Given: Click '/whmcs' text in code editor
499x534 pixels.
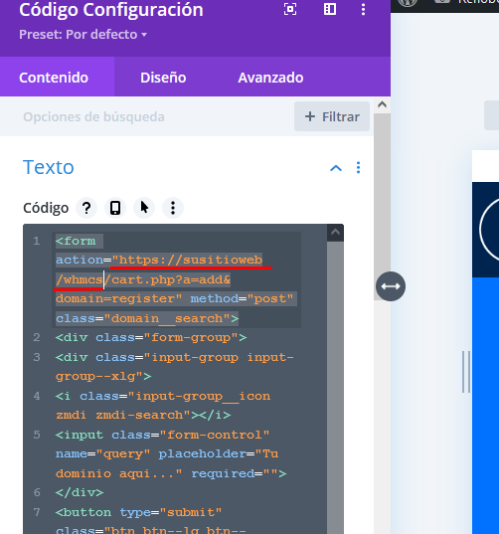Looking at the screenshot, I should tap(79, 280).
